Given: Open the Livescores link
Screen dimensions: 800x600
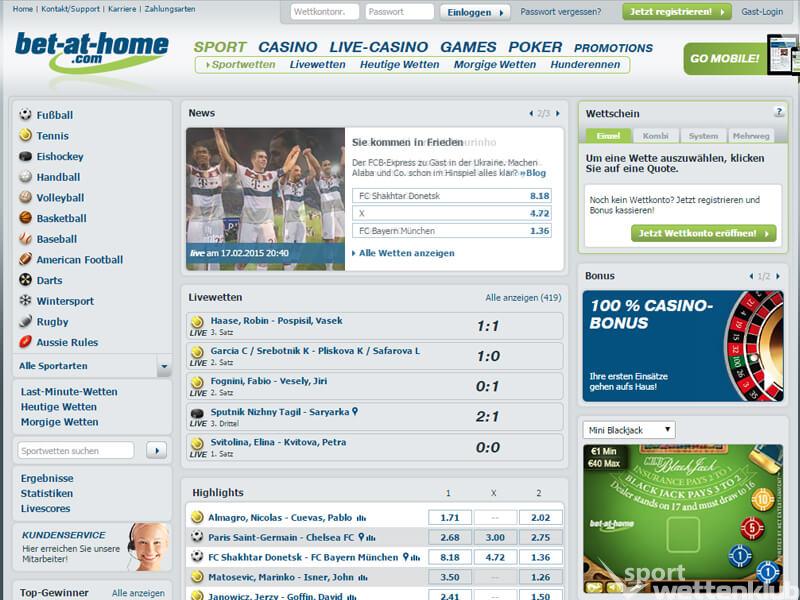Looking at the screenshot, I should (x=45, y=508).
